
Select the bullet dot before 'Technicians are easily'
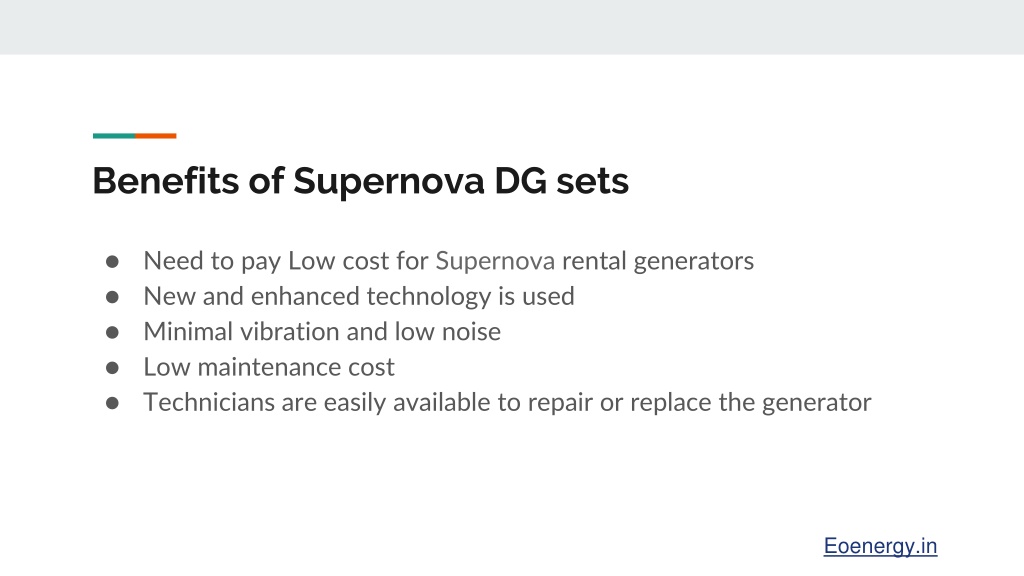tap(112, 403)
